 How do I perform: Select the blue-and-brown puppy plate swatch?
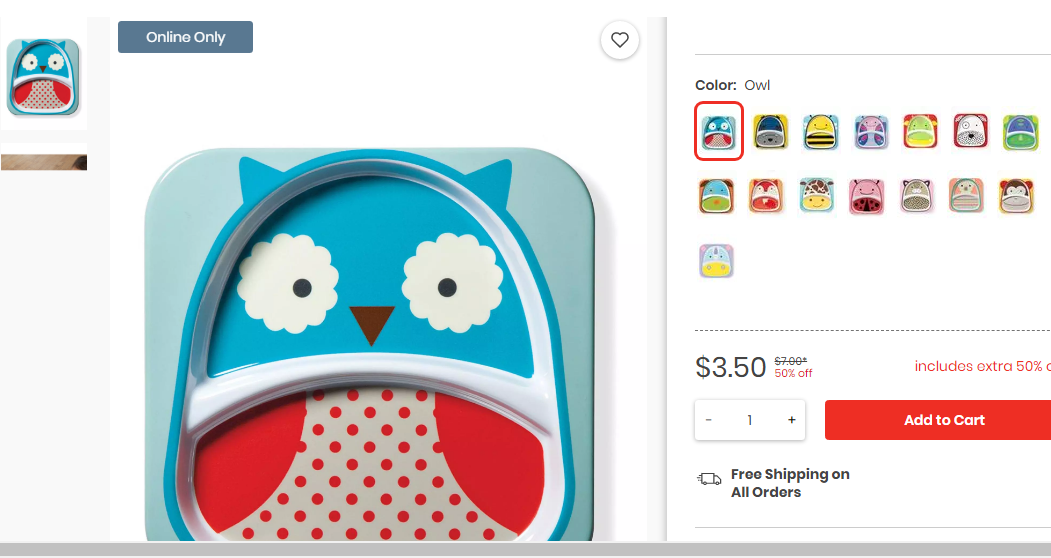pos(717,196)
